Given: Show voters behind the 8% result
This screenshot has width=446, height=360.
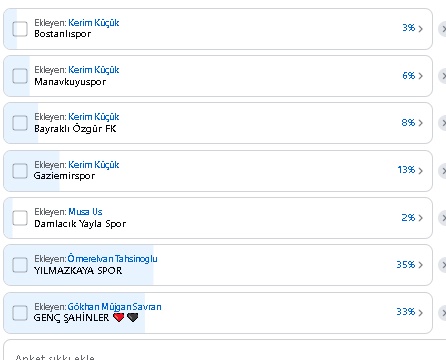Looking at the screenshot, I should tap(412, 123).
